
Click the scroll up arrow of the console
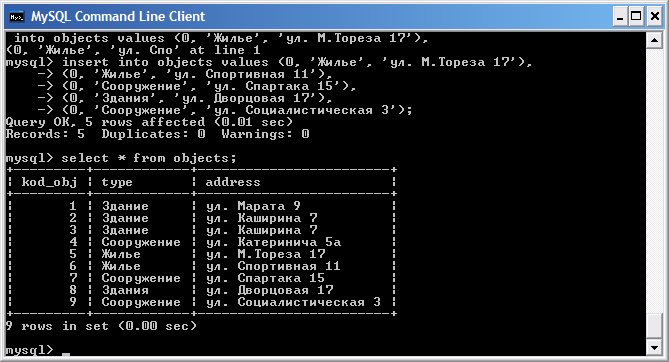click(x=654, y=41)
